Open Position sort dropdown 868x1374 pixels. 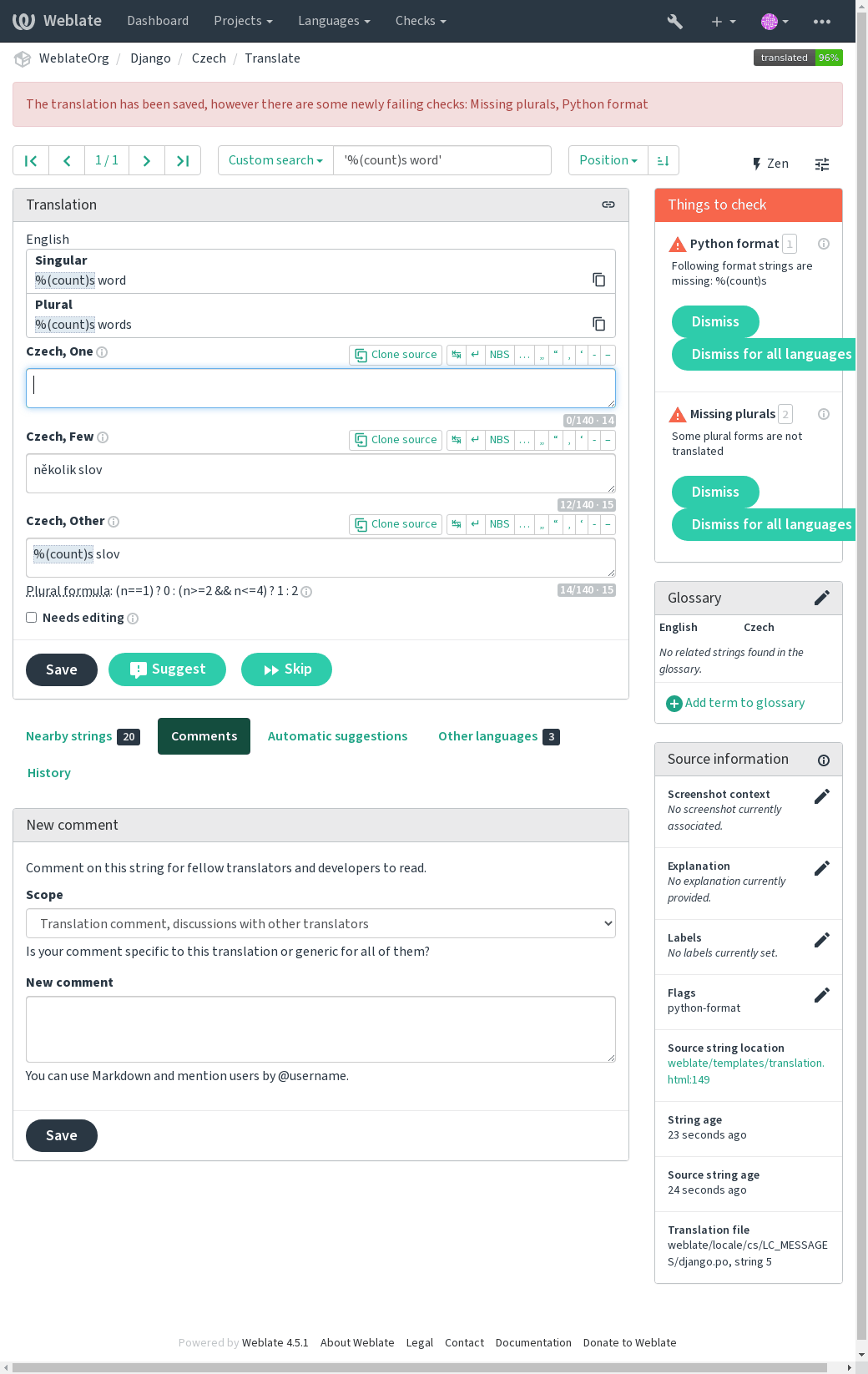point(608,160)
